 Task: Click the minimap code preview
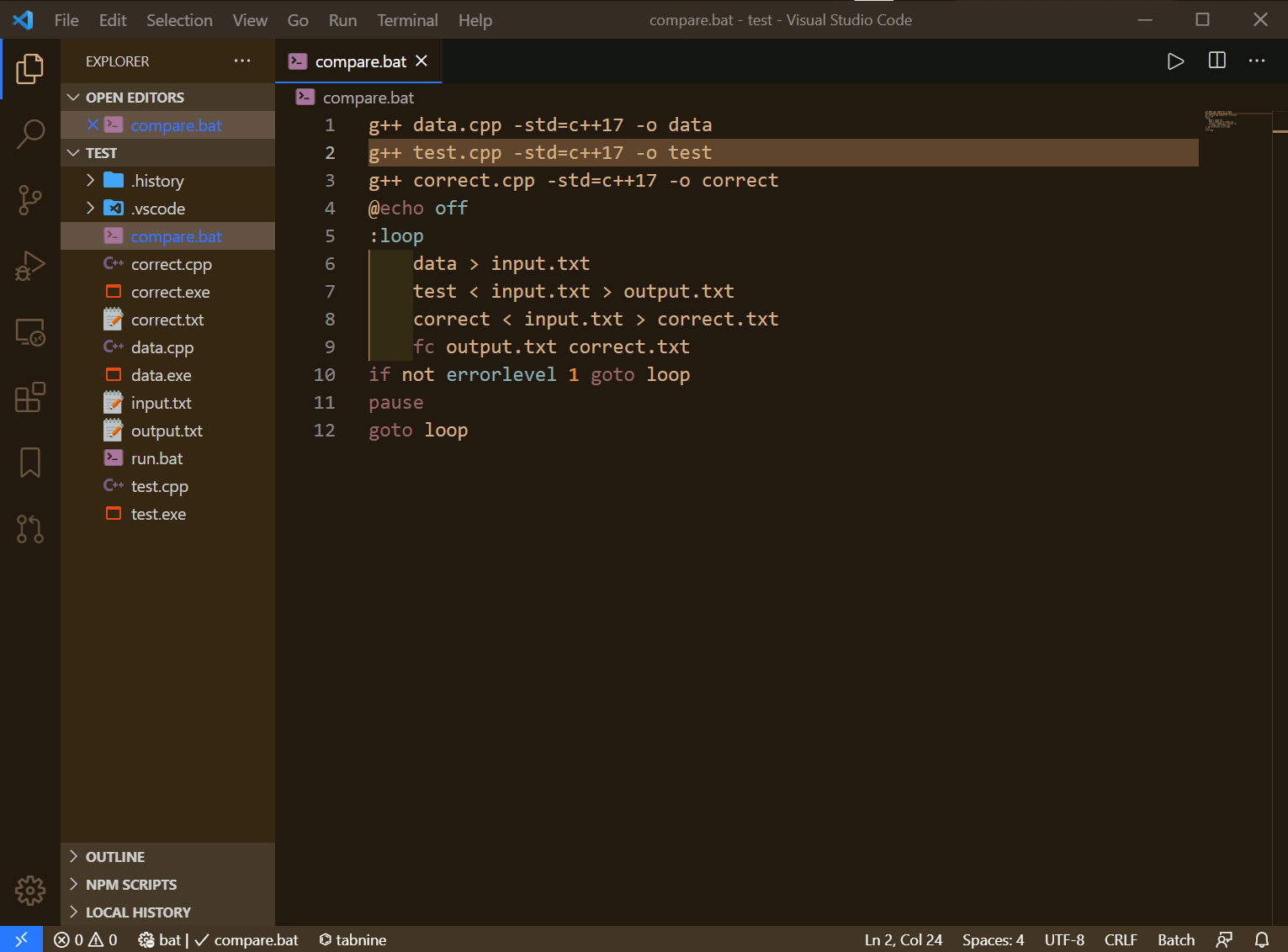click(1221, 121)
